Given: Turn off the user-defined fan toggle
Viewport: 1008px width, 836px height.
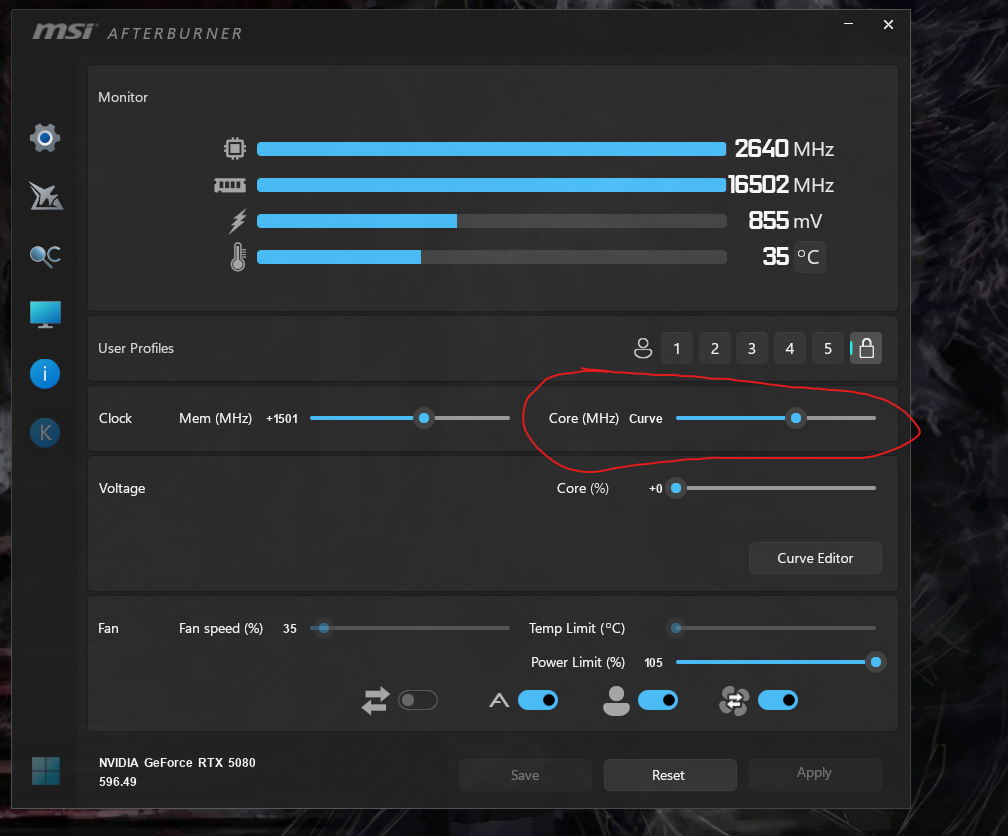Looking at the screenshot, I should click(658, 700).
